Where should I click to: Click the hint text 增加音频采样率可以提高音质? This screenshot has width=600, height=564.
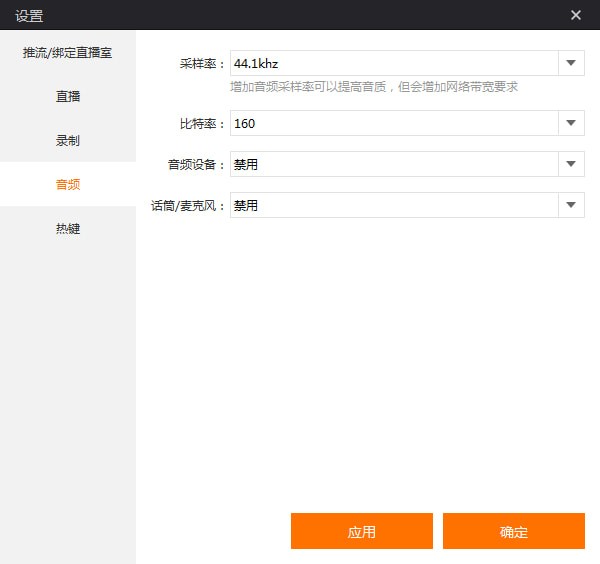pos(308,87)
